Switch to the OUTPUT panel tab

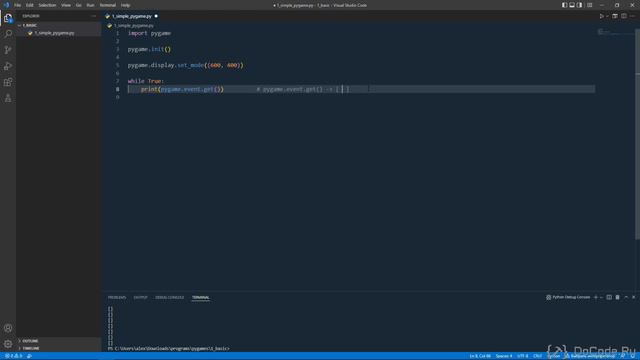click(x=140, y=297)
